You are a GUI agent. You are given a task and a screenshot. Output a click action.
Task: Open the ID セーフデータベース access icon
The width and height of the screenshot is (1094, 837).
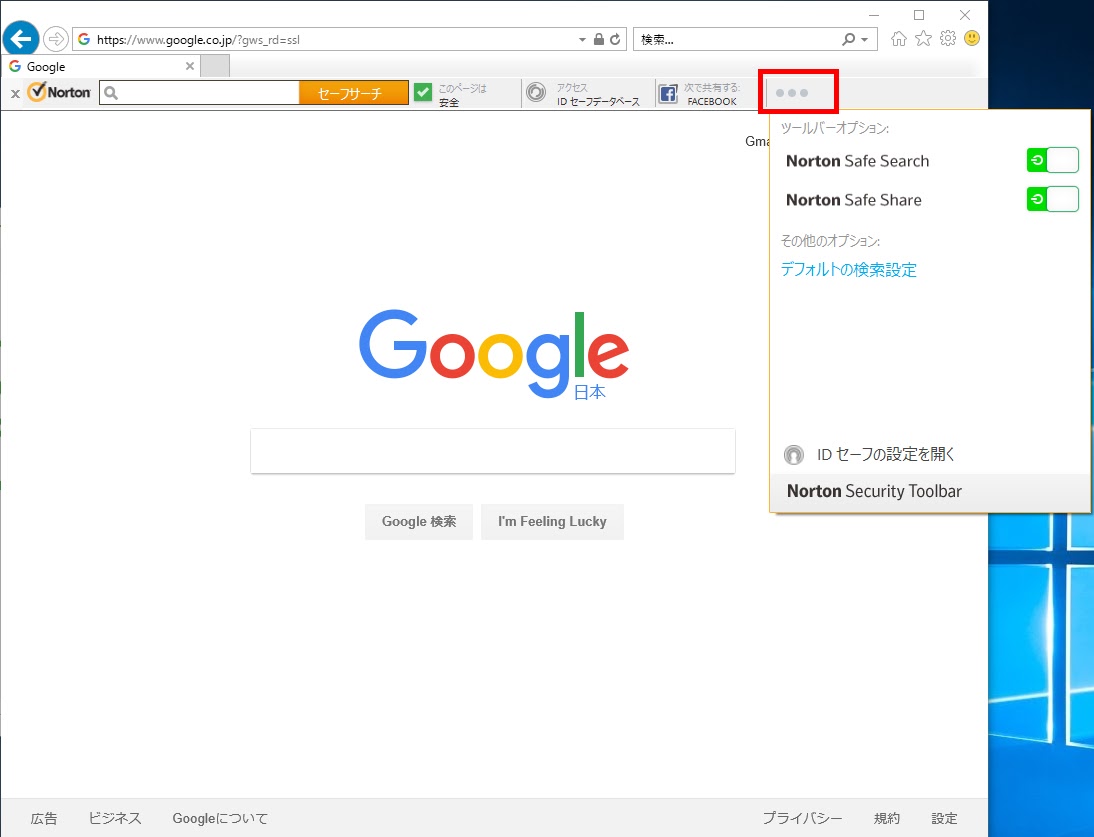tap(536, 93)
